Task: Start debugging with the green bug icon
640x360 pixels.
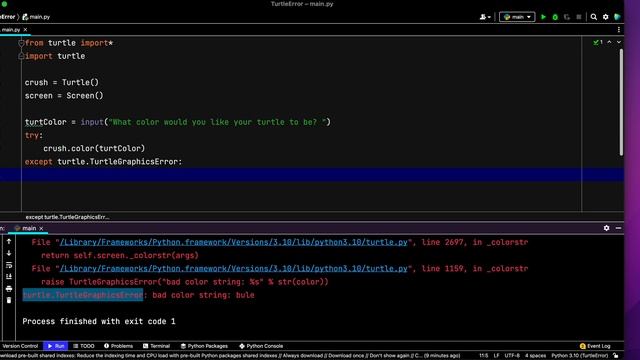Action: 555,17
